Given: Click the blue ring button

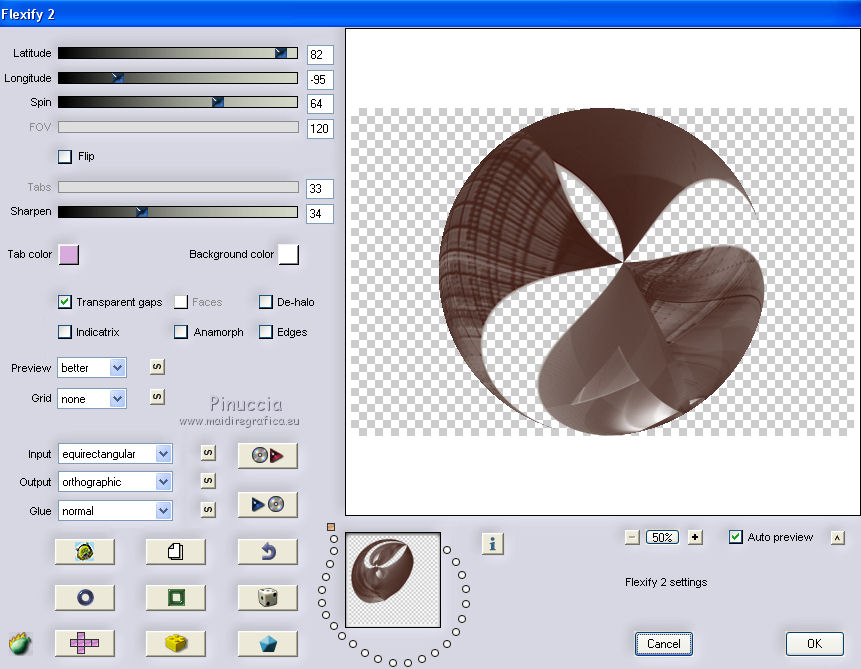Looking at the screenshot, I should tap(85, 597).
